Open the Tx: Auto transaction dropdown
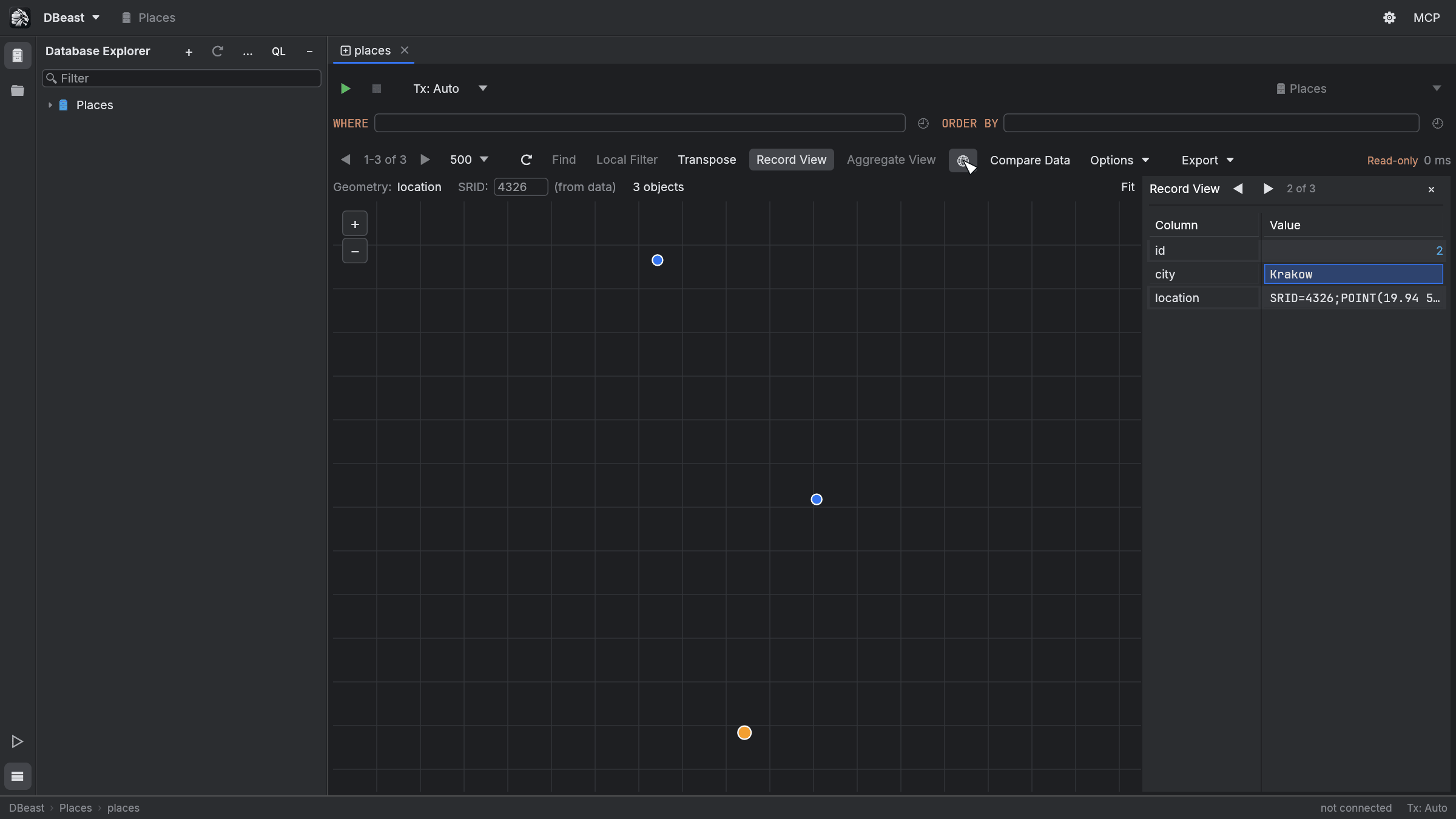 point(450,89)
